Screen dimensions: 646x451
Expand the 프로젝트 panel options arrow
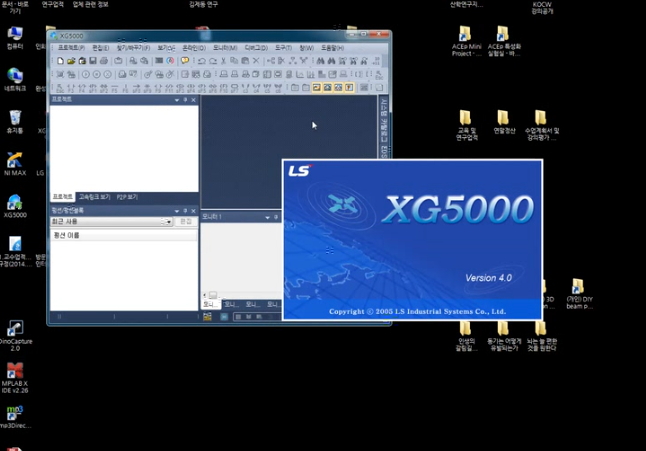click(177, 100)
